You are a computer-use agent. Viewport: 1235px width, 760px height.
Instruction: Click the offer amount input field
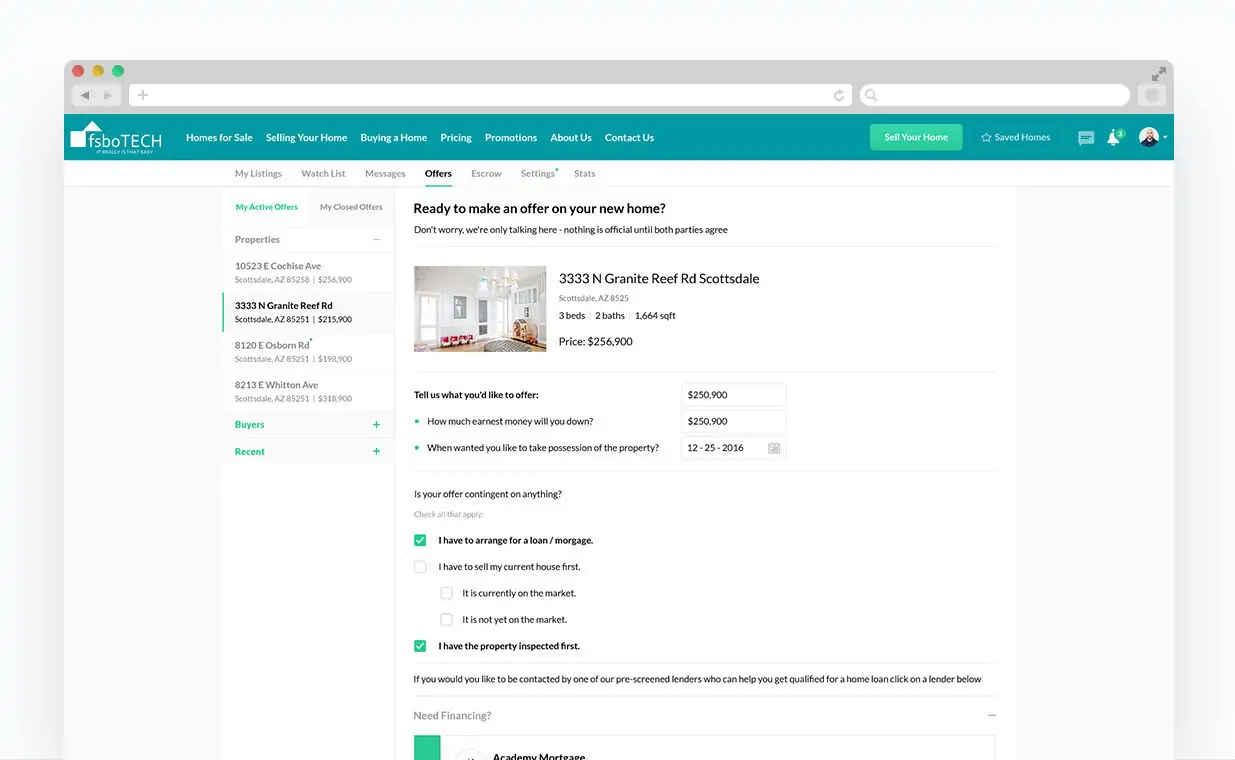733,395
